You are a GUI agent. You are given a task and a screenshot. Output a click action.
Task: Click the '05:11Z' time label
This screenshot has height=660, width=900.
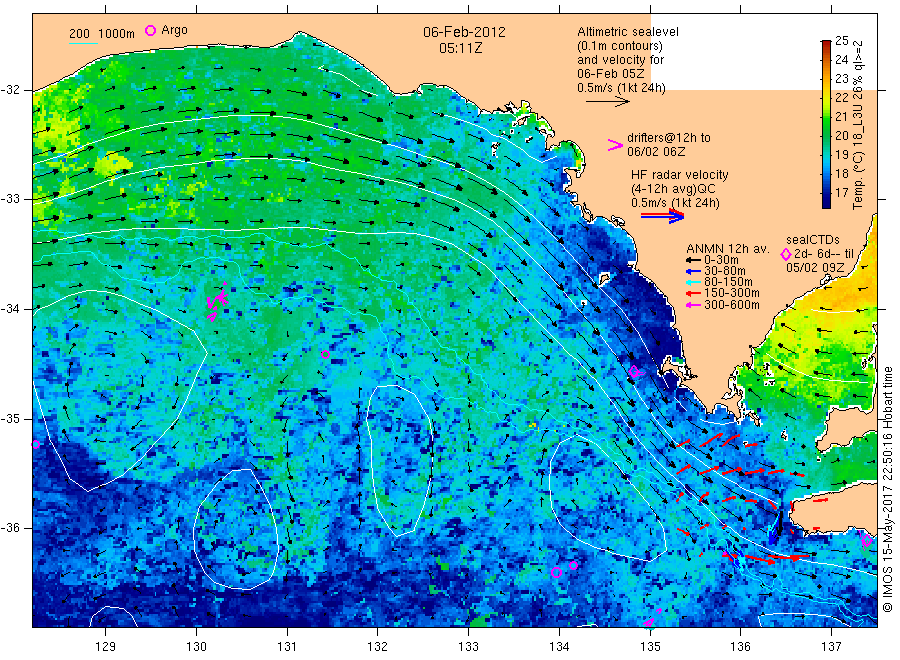click(461, 48)
